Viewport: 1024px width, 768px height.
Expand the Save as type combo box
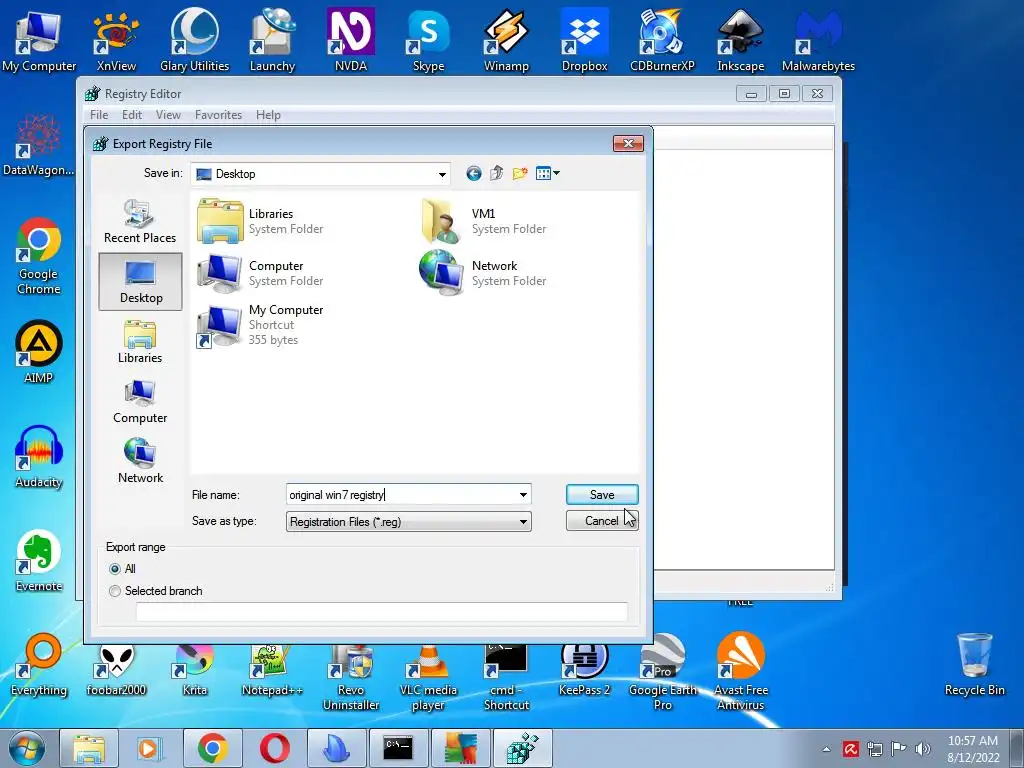(408, 522)
